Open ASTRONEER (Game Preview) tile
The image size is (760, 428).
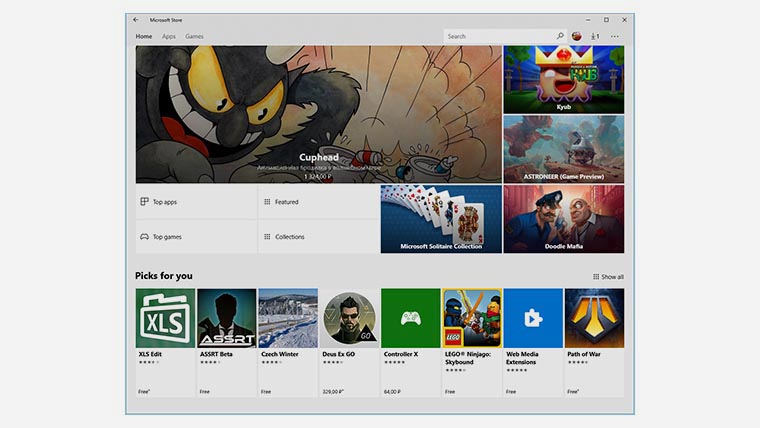coord(564,149)
